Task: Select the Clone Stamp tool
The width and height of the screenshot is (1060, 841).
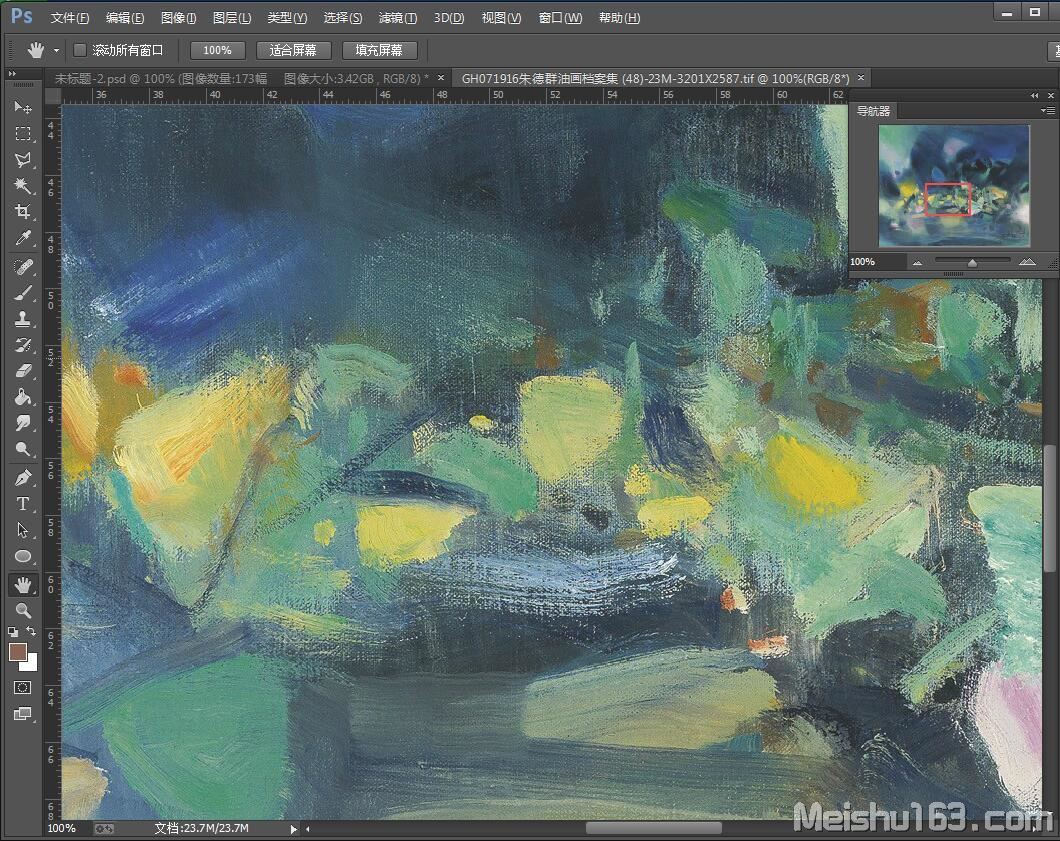Action: coord(22,319)
